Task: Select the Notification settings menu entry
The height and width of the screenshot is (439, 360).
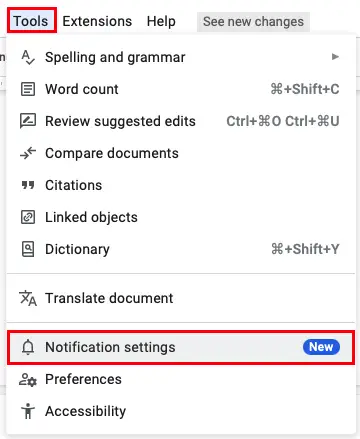Action: [x=181, y=347]
